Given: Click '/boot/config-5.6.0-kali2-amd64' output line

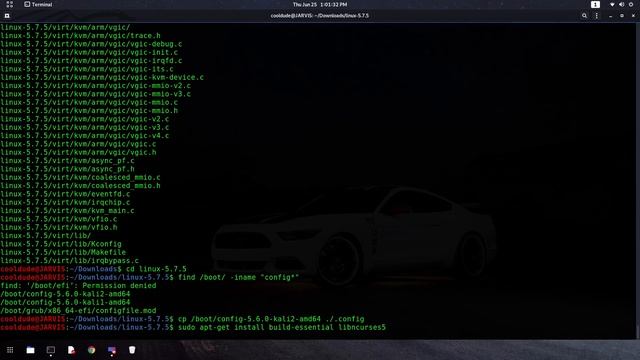Looking at the screenshot, I should (65, 294).
